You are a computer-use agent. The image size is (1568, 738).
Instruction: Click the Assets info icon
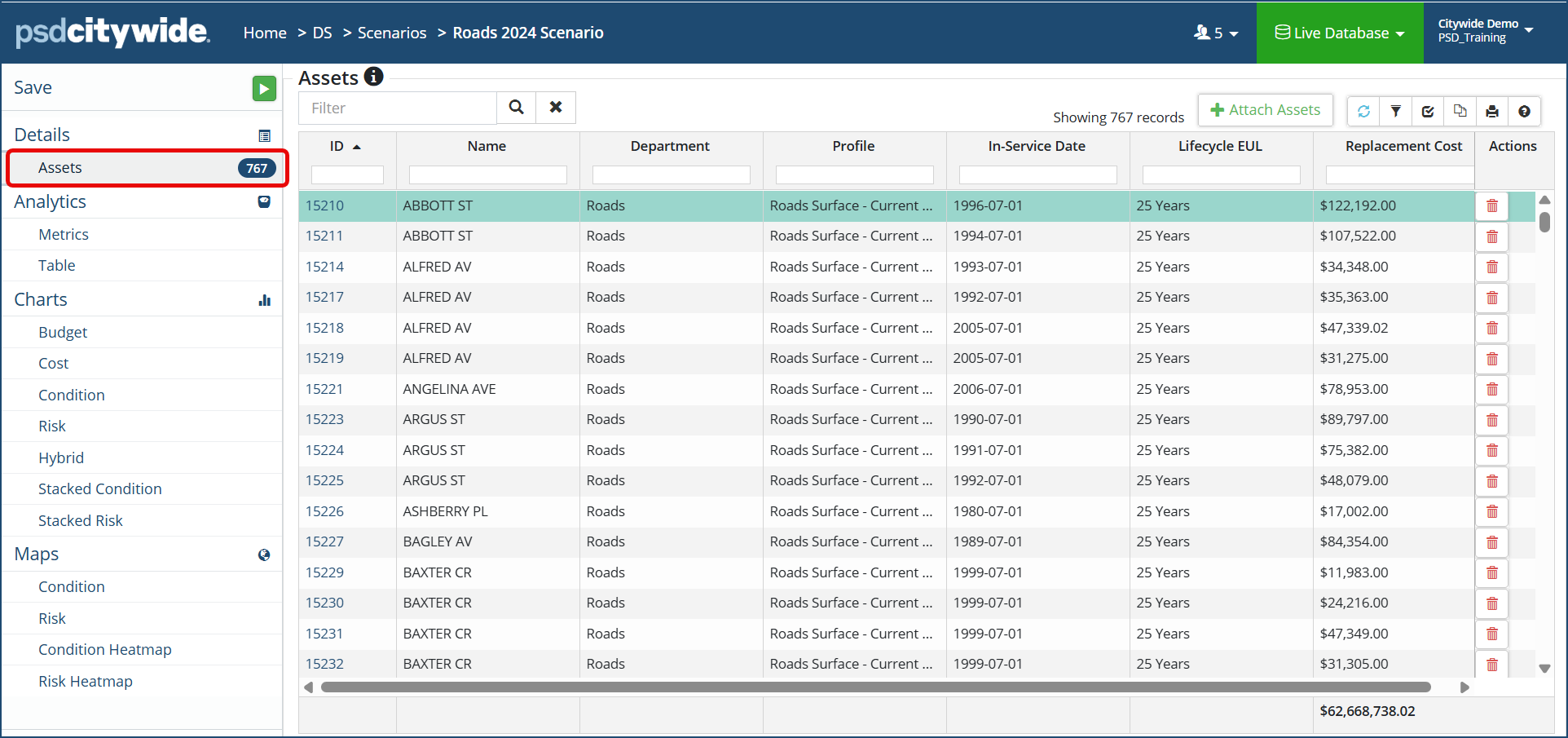pos(373,77)
